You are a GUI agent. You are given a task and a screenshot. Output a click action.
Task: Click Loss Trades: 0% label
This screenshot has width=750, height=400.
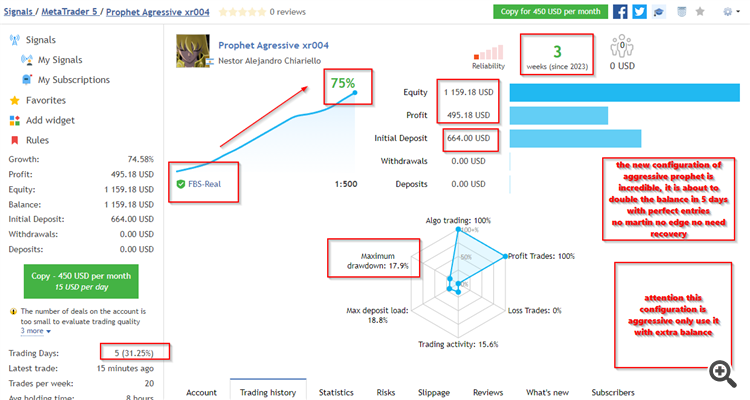pos(535,311)
